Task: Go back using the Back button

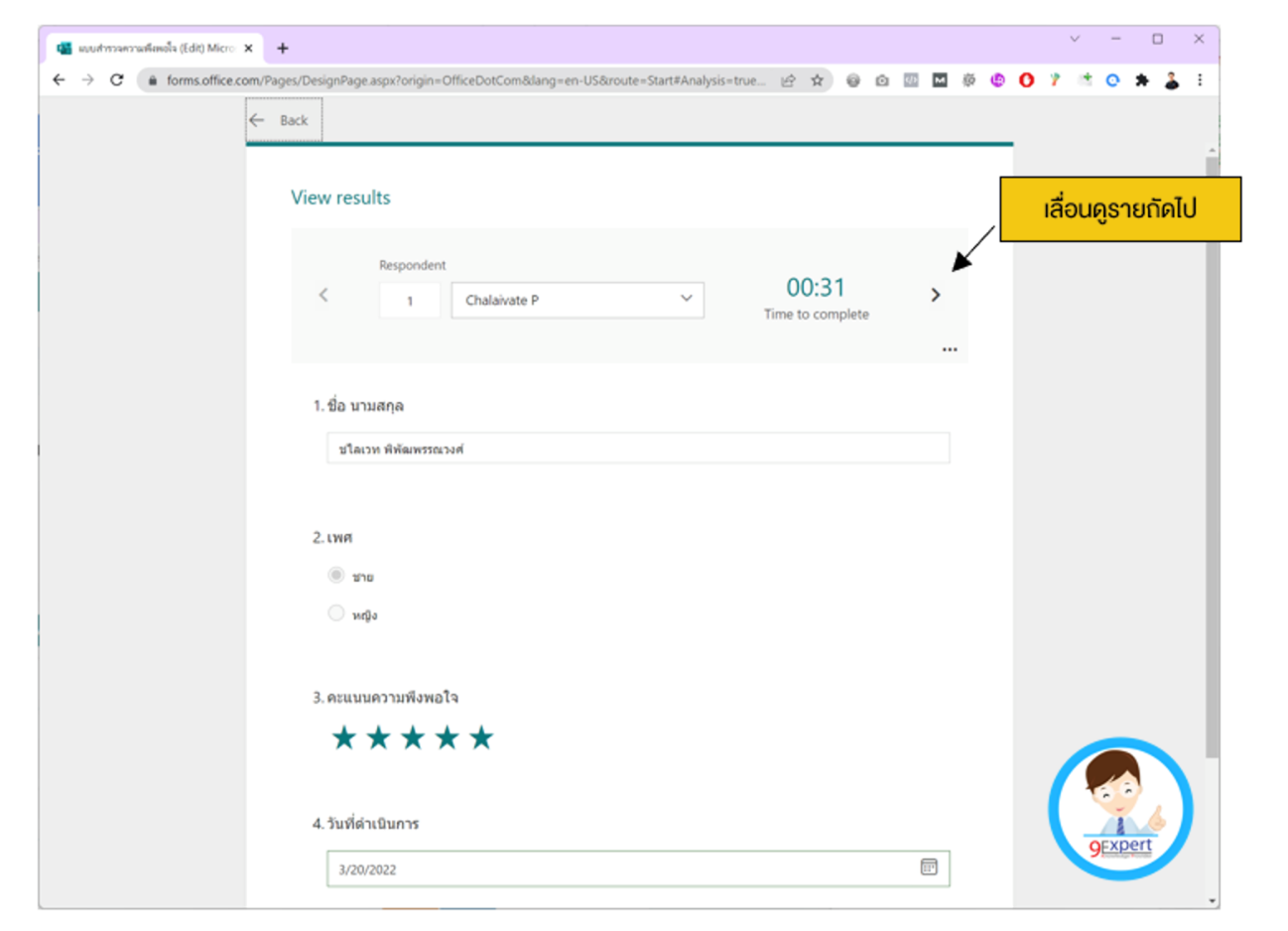Action: click(x=283, y=120)
